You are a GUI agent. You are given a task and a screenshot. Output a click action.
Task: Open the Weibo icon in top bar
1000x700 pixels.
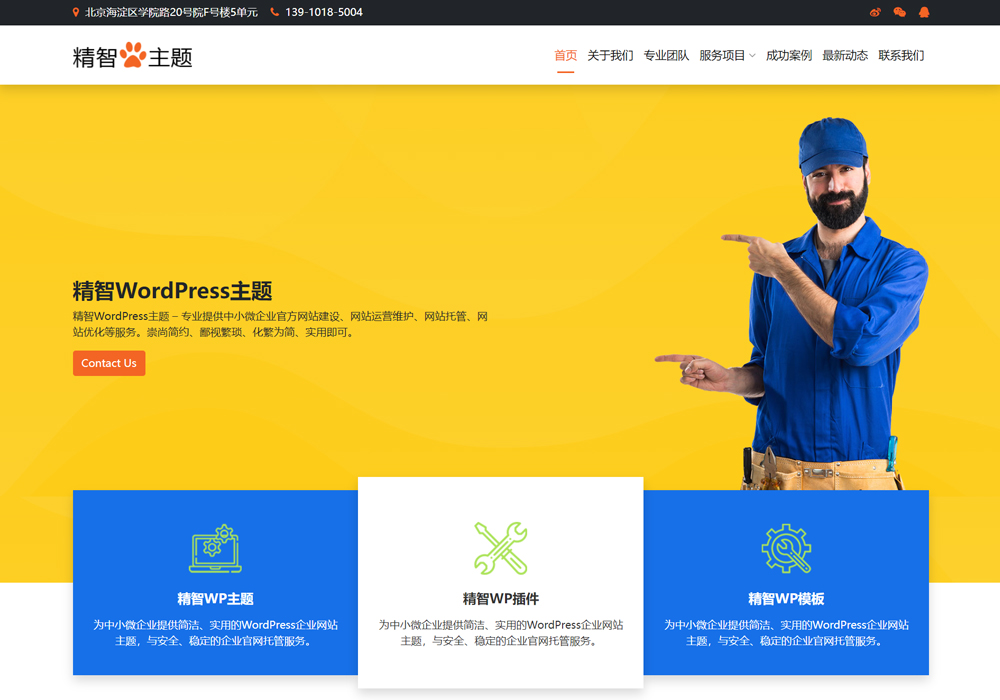[875, 12]
